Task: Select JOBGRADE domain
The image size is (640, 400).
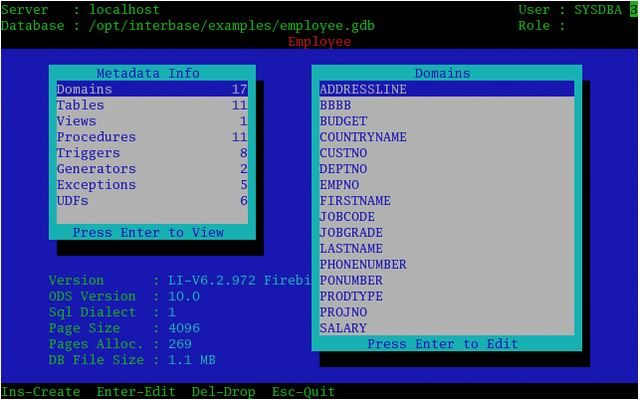Action: point(447,232)
